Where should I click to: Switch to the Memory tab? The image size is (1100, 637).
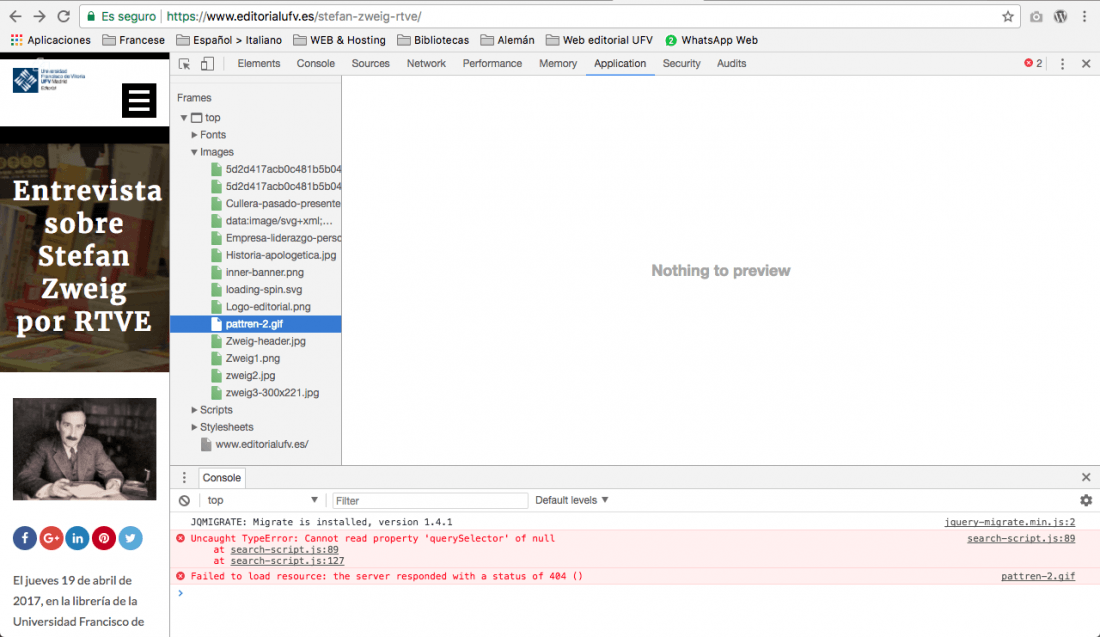pos(558,63)
